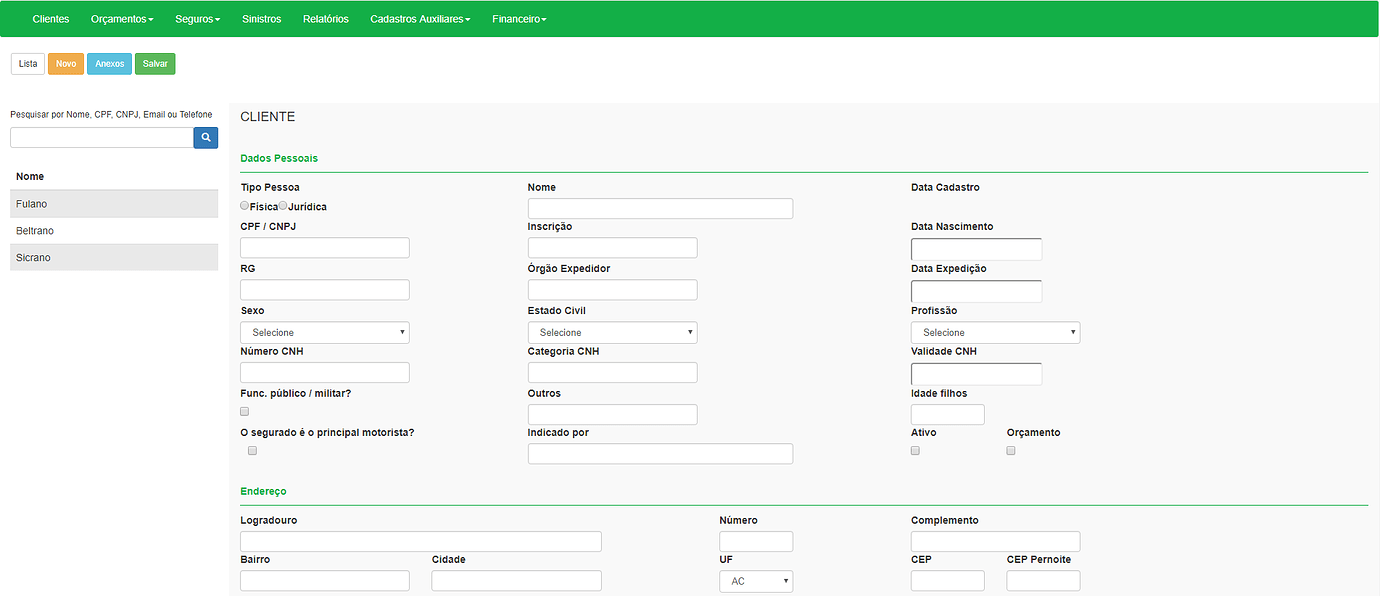Enable the Orçamento checkbox

coord(1011,451)
